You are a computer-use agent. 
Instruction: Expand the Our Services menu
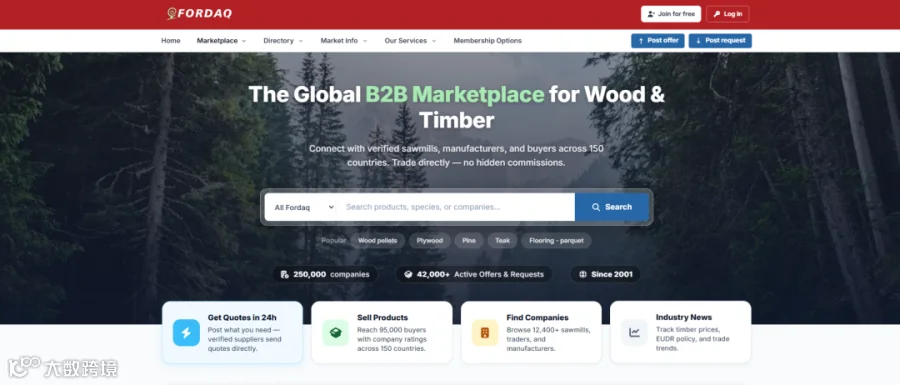(410, 41)
